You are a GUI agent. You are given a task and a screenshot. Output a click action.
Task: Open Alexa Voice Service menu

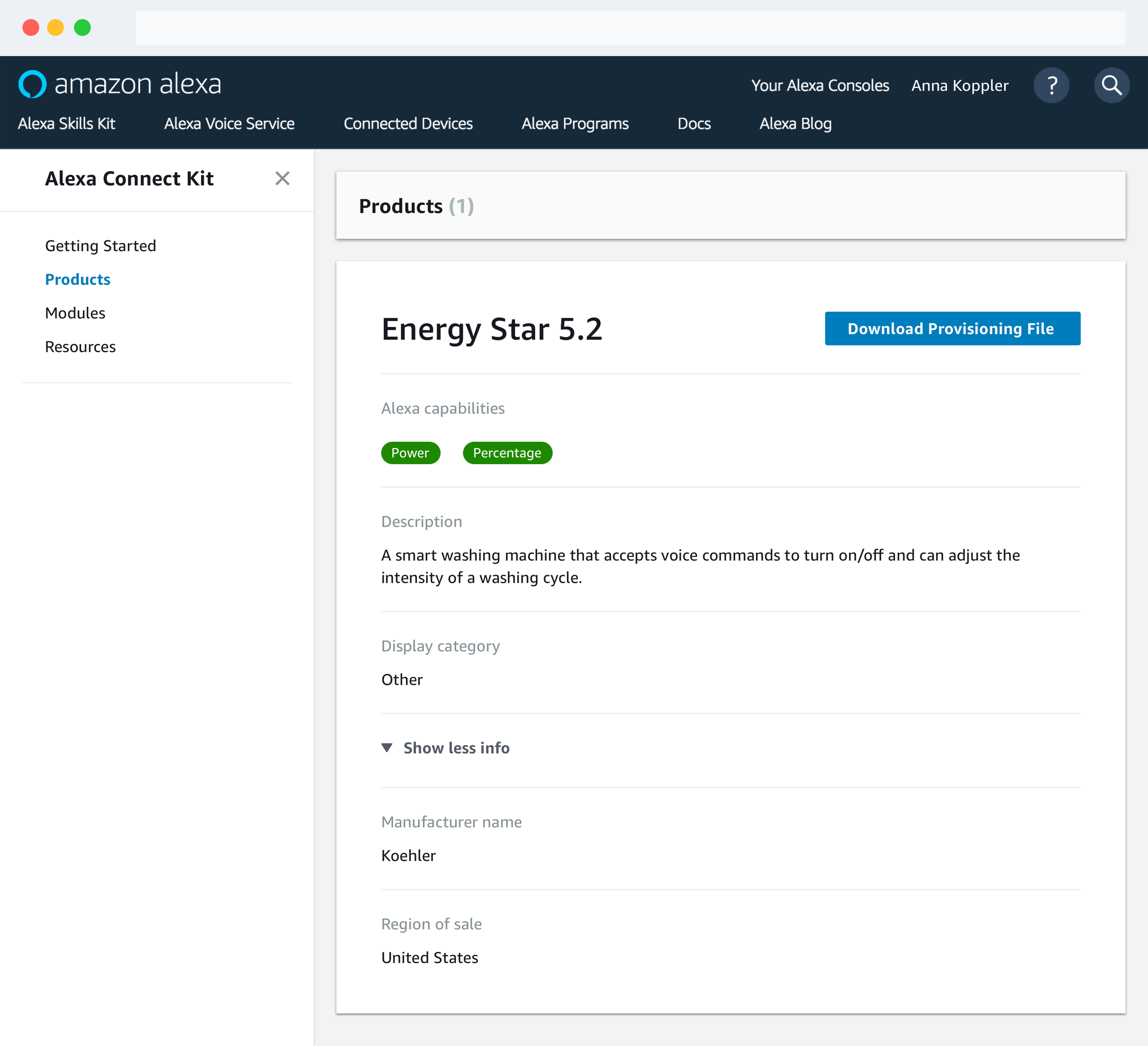[229, 124]
